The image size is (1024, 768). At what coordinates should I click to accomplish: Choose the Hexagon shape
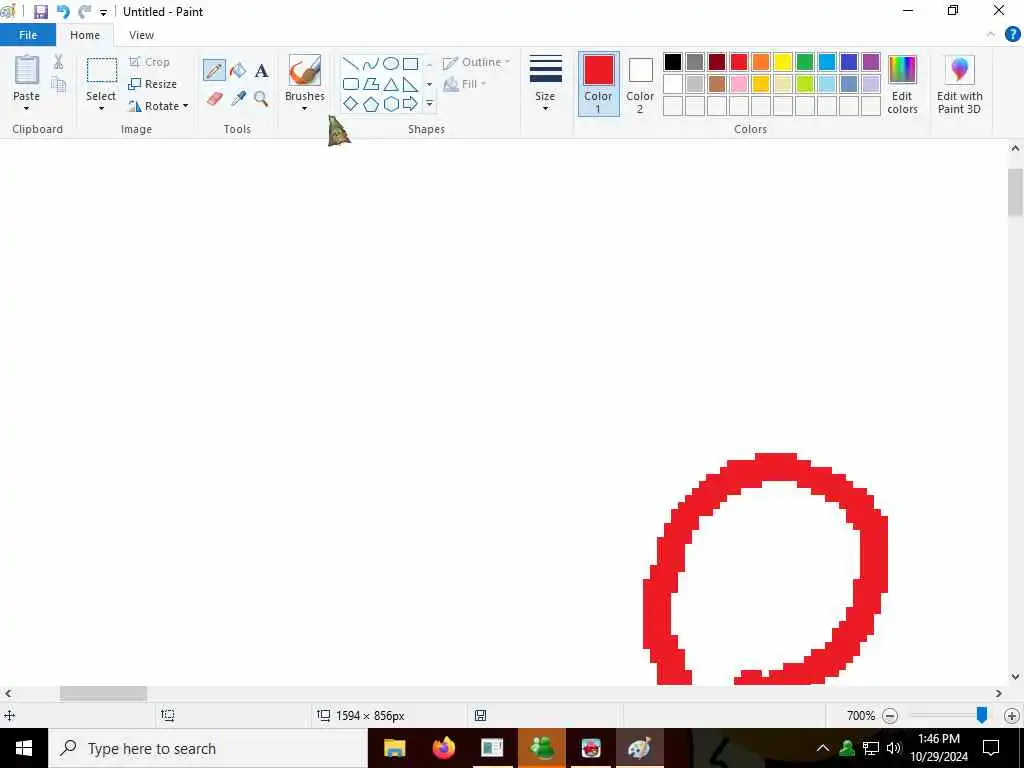(x=391, y=104)
